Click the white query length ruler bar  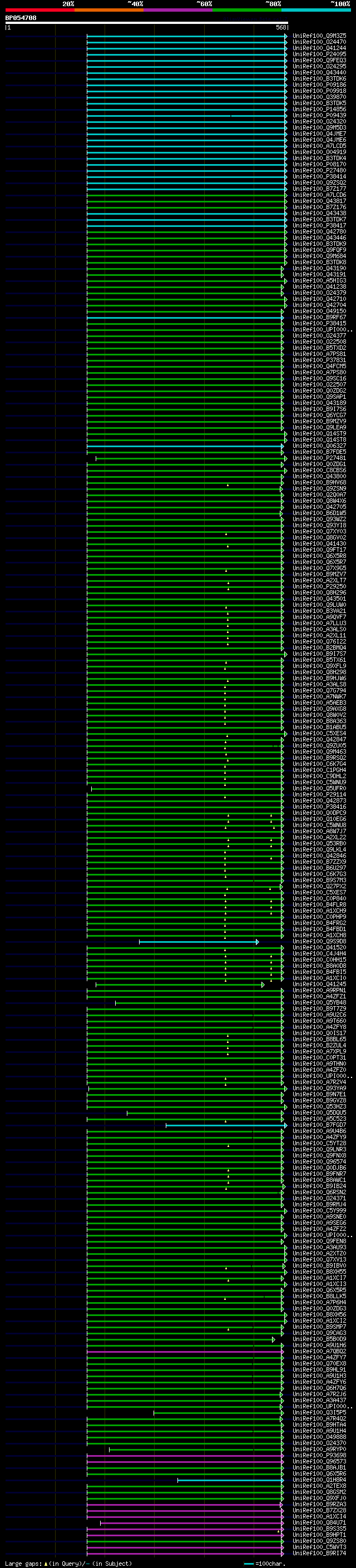pos(147,22)
